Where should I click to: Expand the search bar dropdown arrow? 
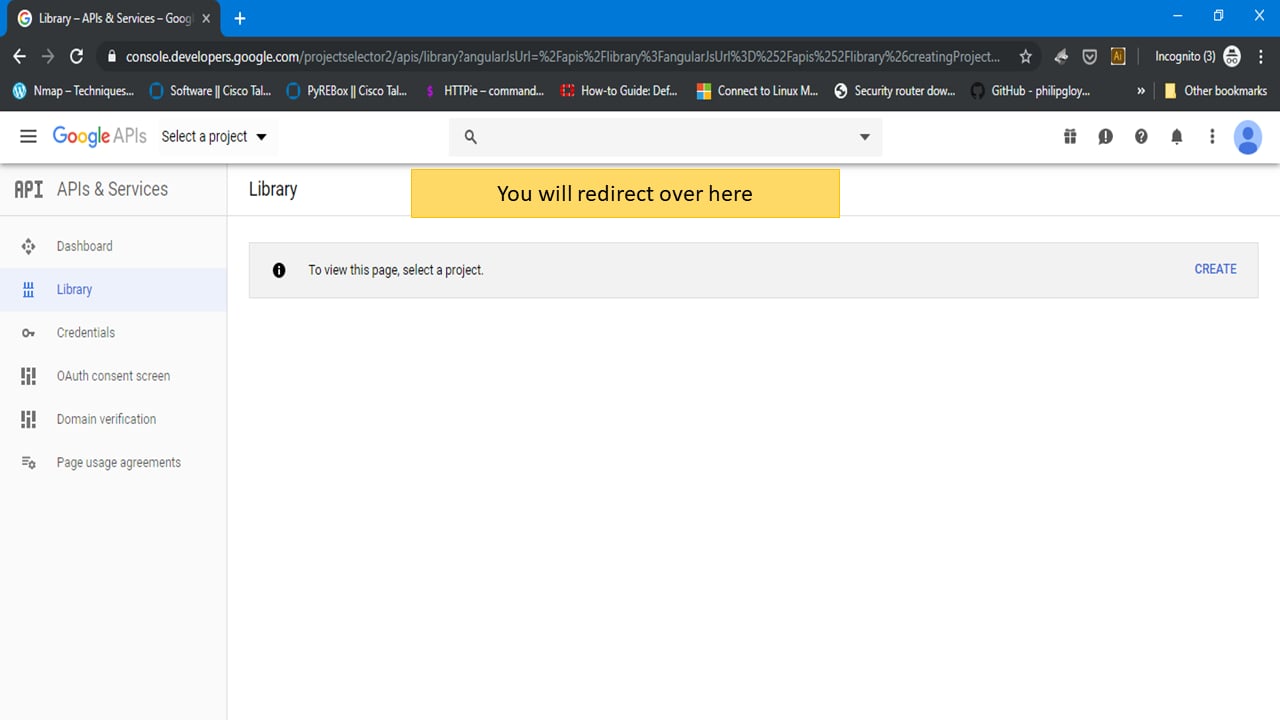point(865,137)
